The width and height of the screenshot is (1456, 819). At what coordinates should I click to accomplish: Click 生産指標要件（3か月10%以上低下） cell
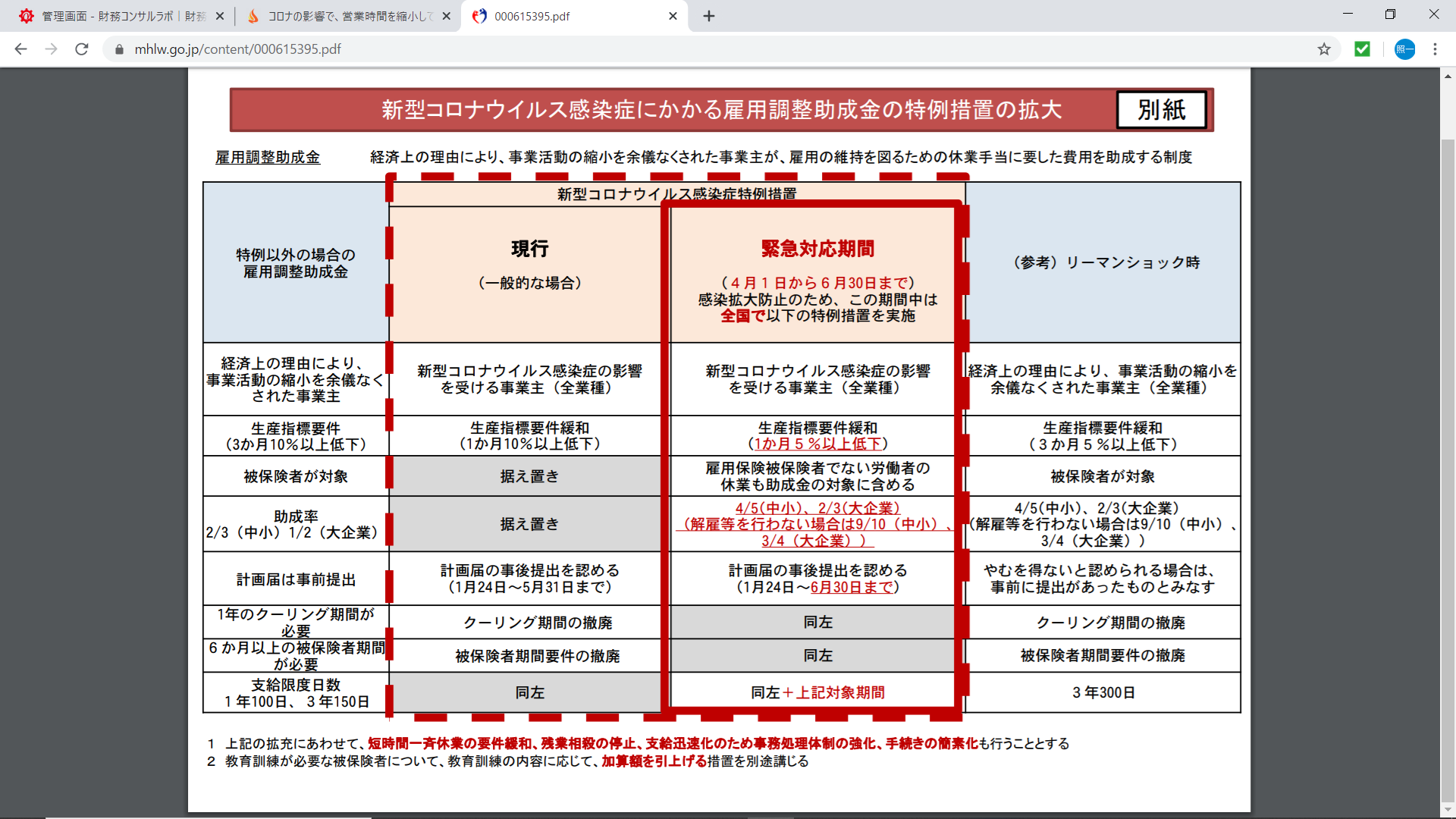(296, 436)
